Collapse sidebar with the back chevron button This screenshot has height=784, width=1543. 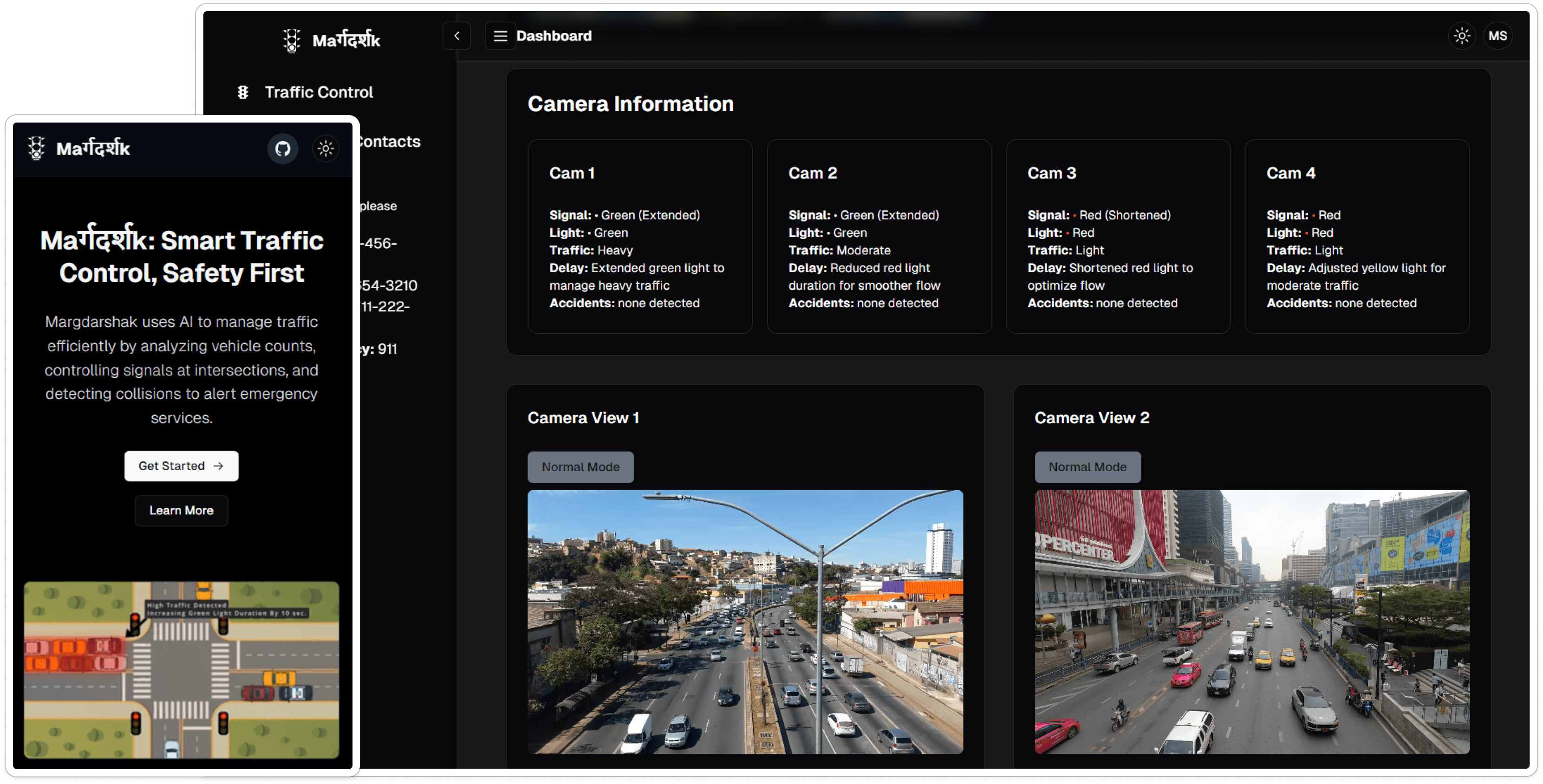(x=456, y=36)
